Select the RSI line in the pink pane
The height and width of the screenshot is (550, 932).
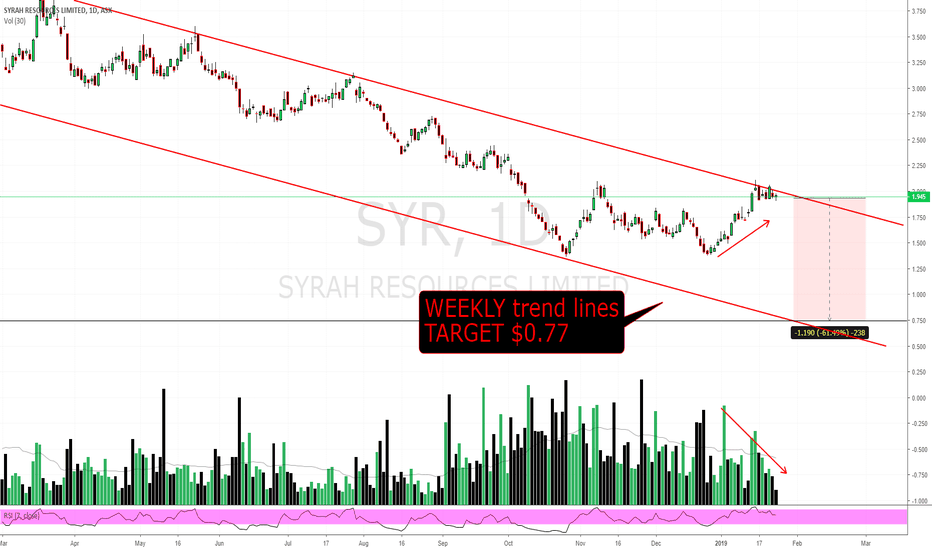coord(386,518)
